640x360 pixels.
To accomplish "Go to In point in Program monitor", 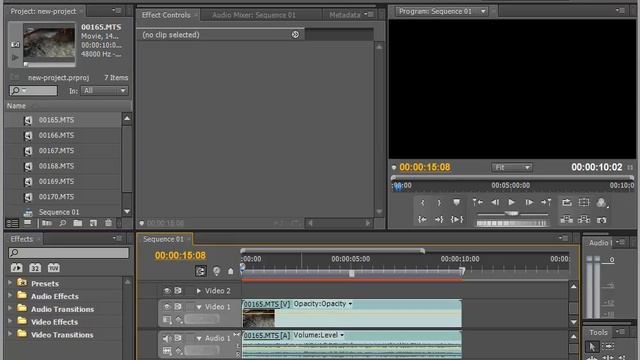I will (x=422, y=220).
